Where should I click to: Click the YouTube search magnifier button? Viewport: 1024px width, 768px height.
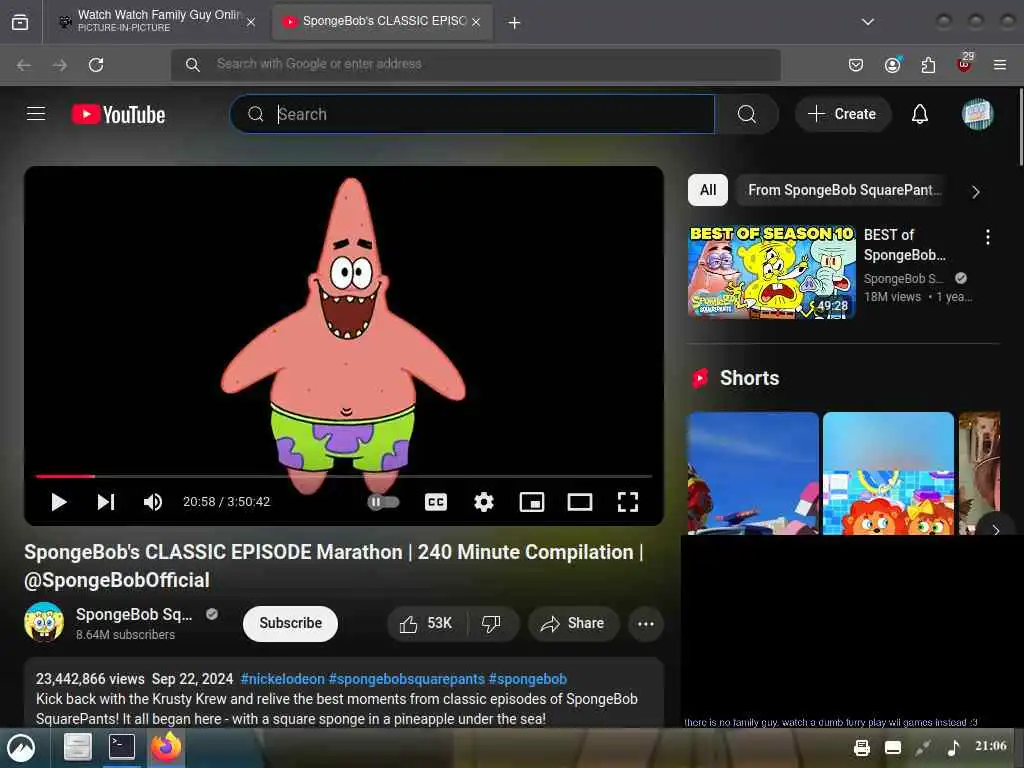[746, 114]
